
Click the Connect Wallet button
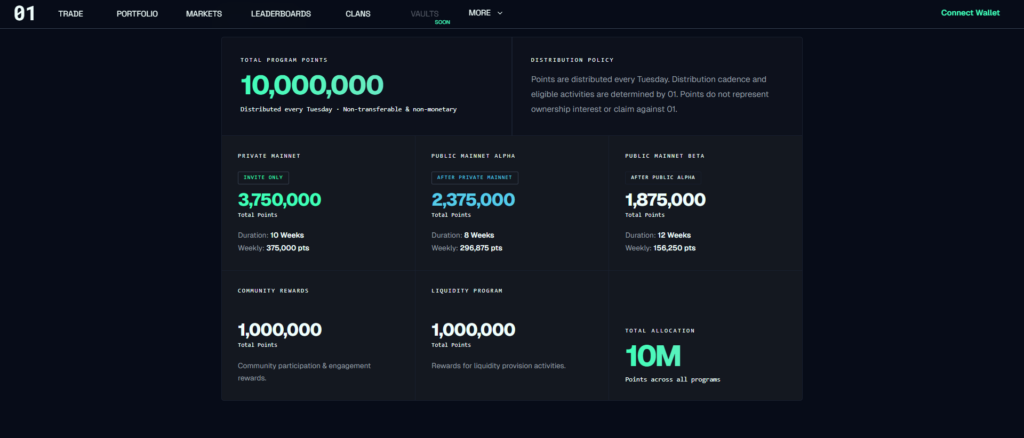tap(970, 13)
